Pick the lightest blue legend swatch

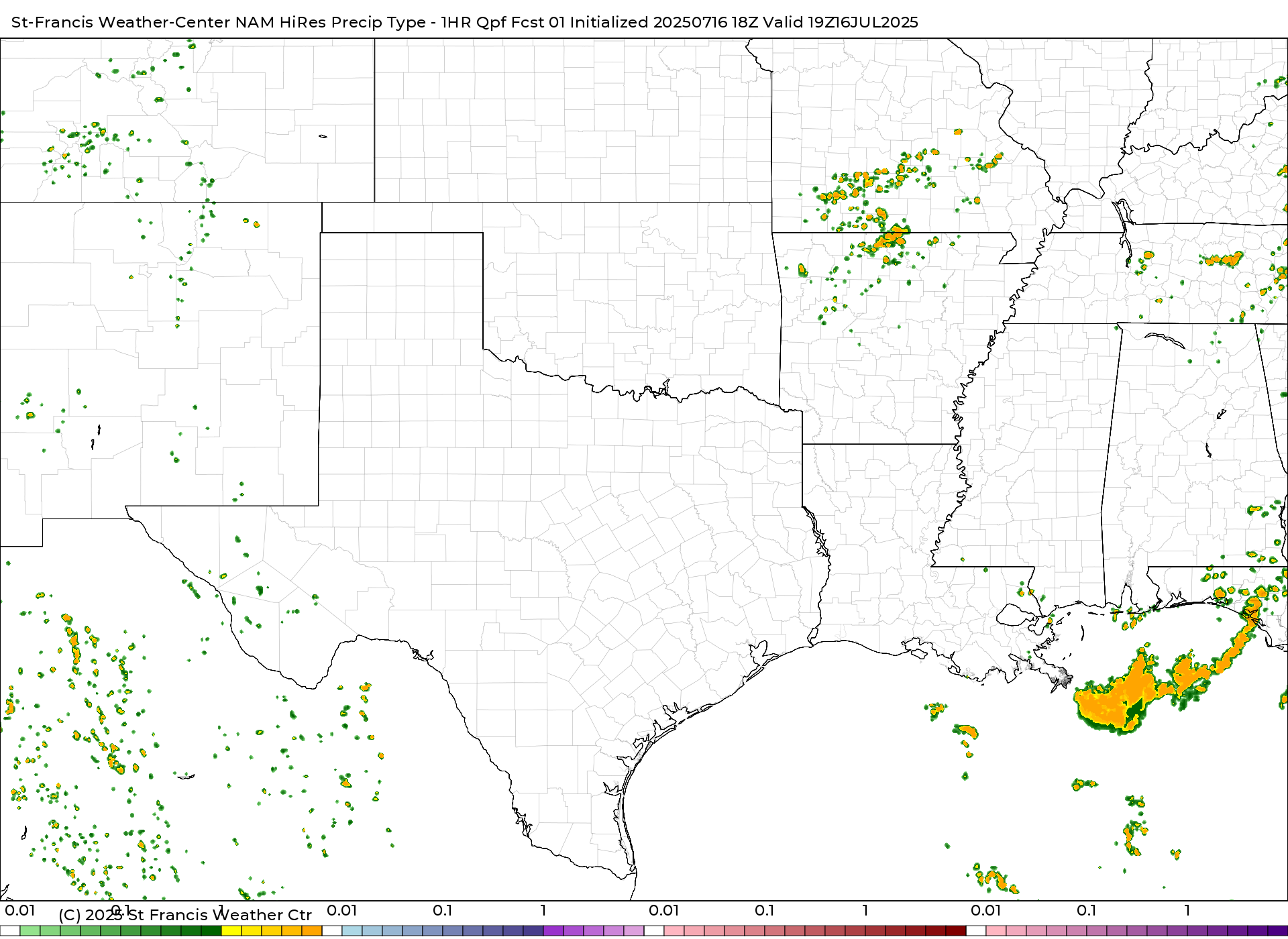(x=352, y=931)
